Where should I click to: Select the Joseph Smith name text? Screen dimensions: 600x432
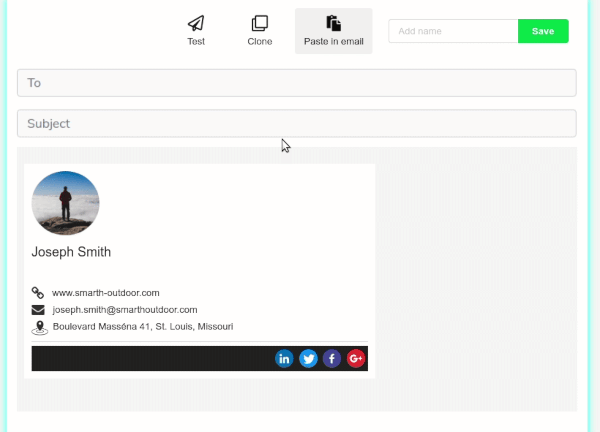click(71, 252)
